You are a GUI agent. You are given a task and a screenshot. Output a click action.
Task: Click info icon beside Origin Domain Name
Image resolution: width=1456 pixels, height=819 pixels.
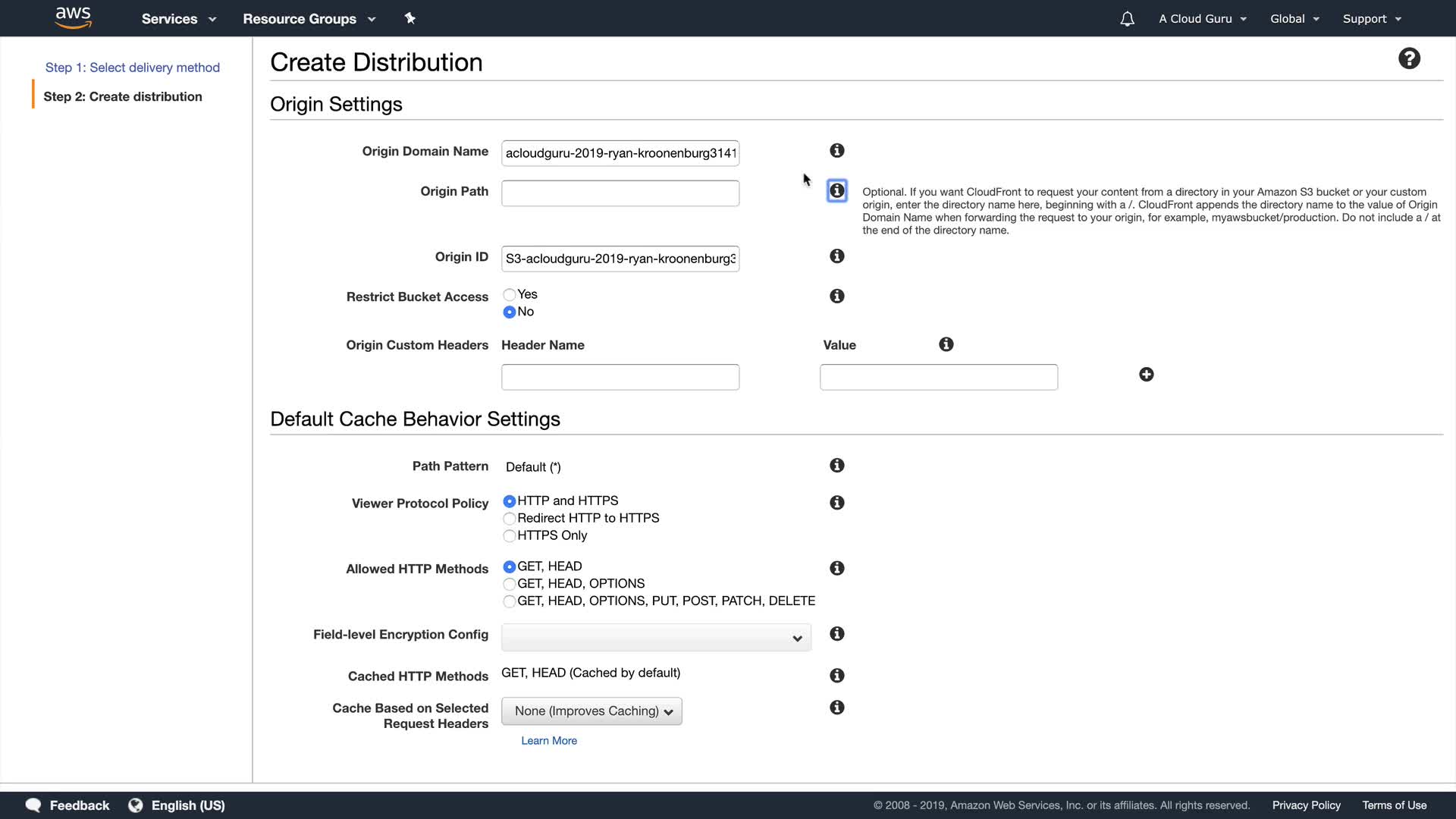pyautogui.click(x=836, y=151)
